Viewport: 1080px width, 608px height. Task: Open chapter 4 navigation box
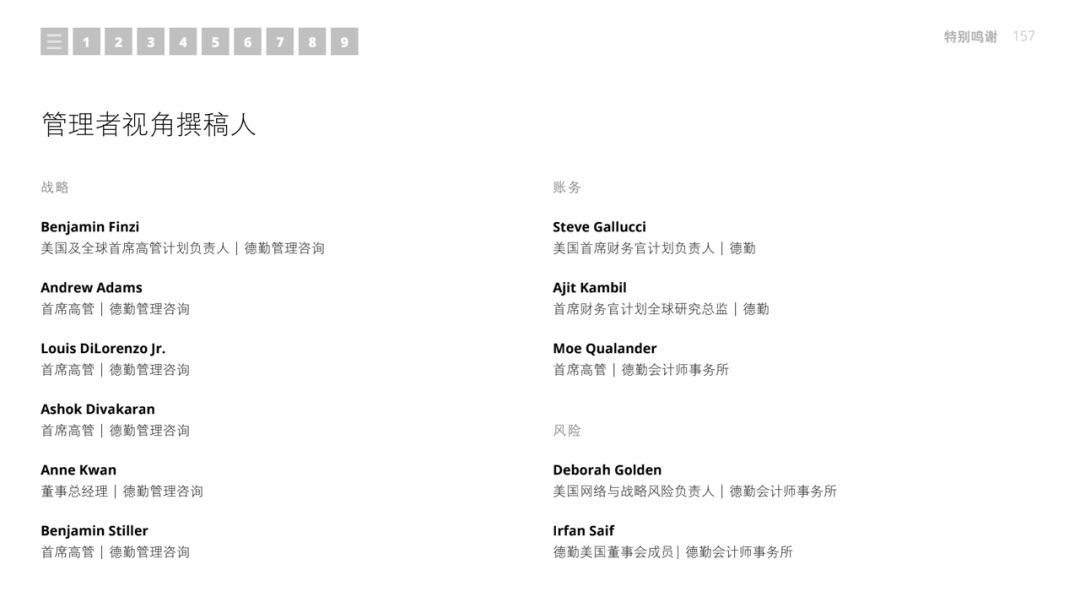[183, 41]
